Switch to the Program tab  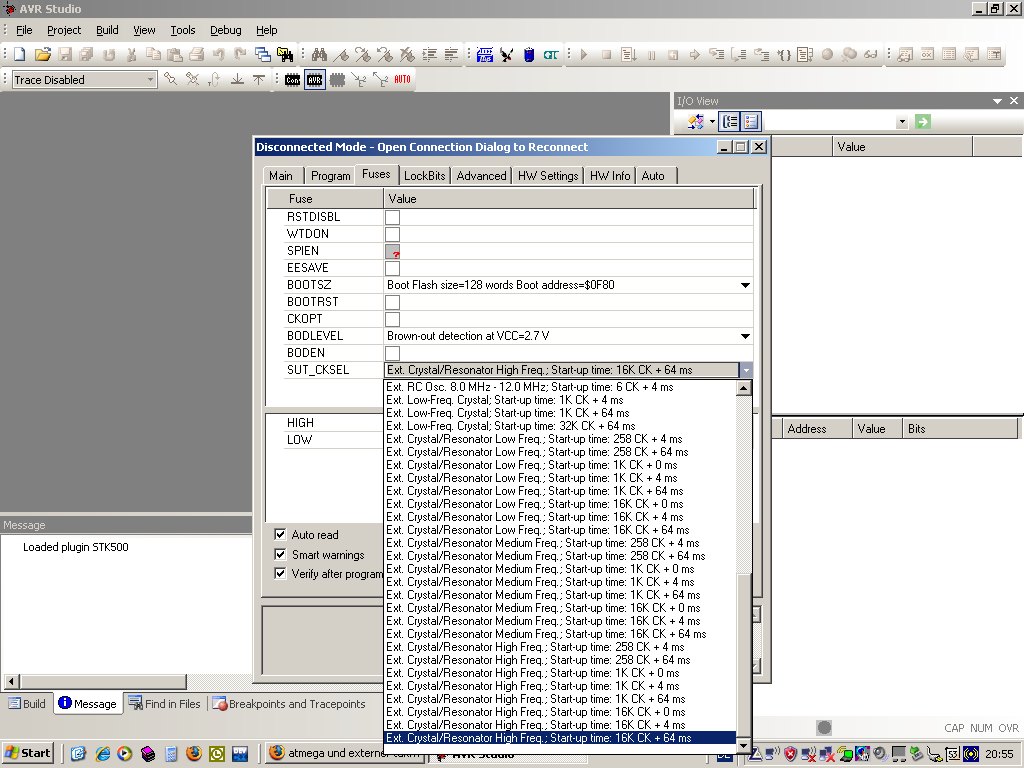pyautogui.click(x=330, y=176)
